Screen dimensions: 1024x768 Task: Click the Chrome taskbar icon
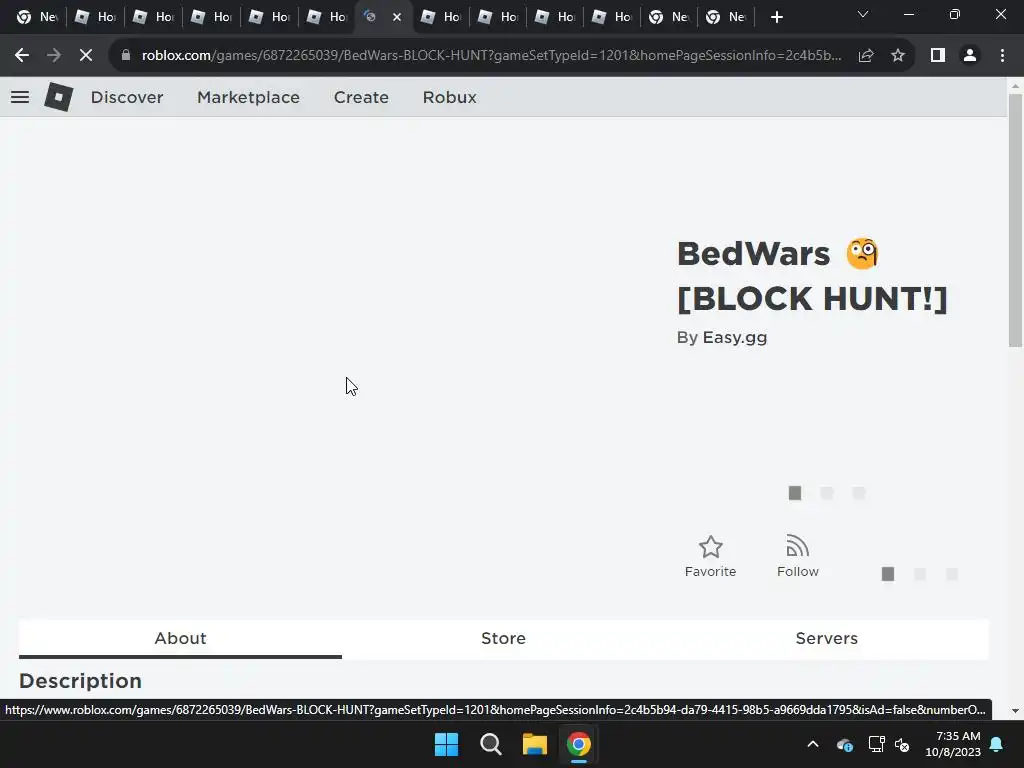(x=579, y=744)
